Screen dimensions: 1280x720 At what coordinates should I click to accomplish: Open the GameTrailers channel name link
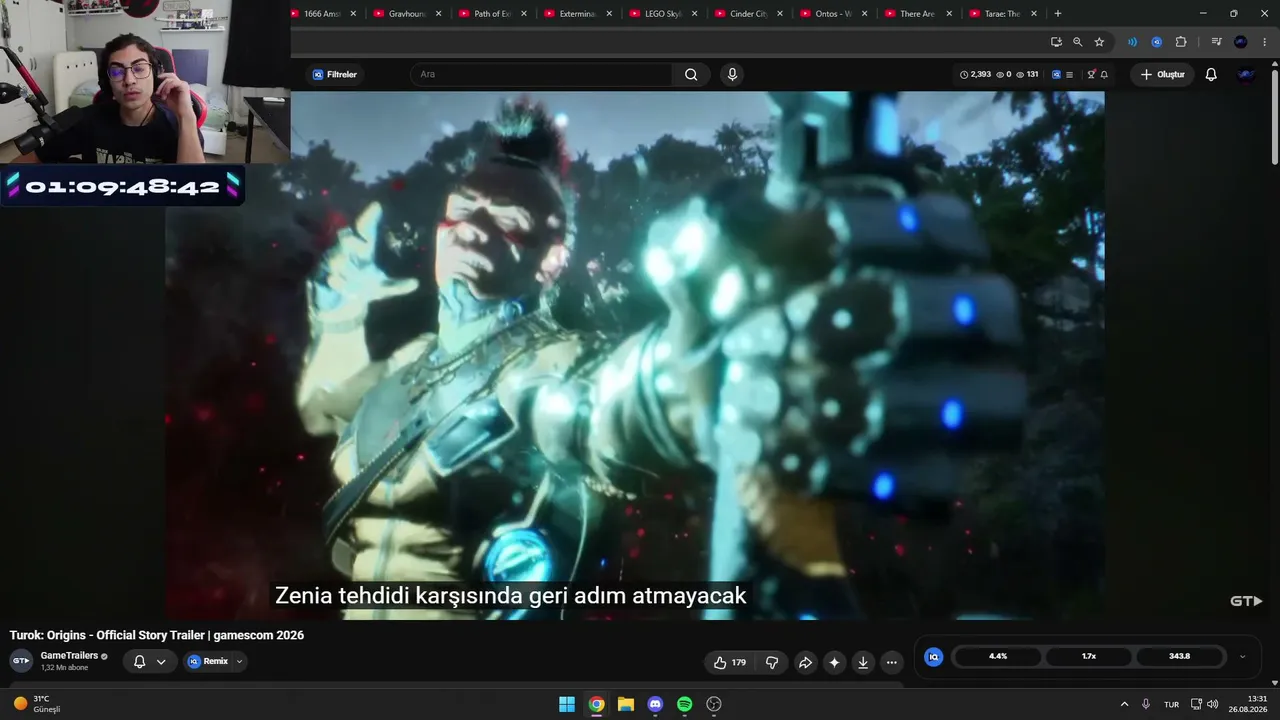click(69, 656)
